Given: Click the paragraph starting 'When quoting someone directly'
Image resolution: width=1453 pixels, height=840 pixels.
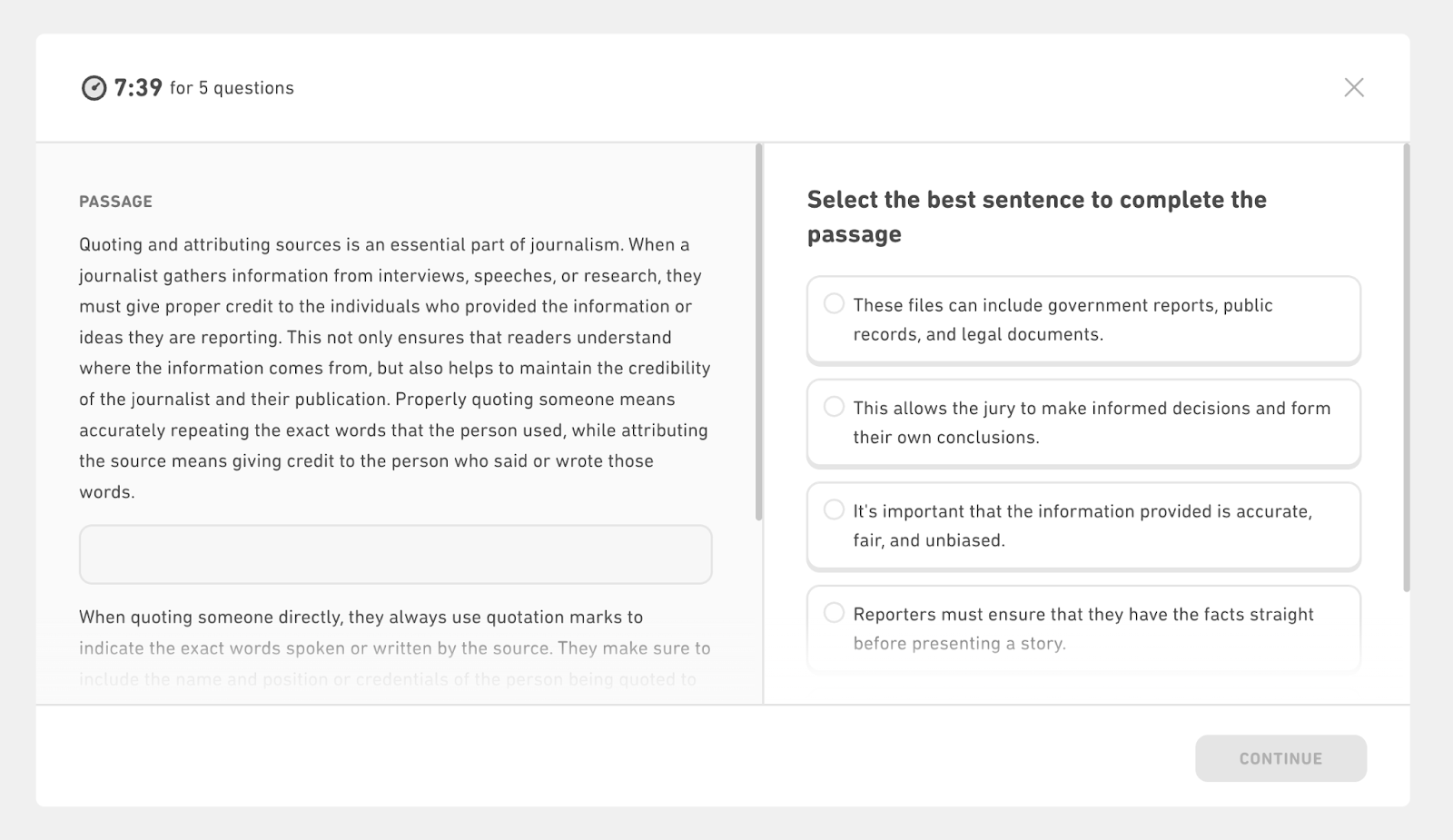Looking at the screenshot, I should 361,618.
